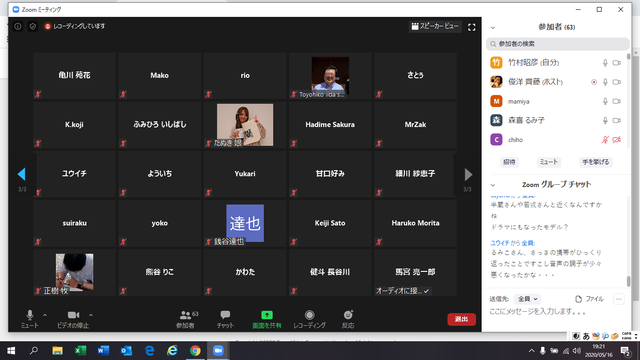Open the meeting information icon
This screenshot has width=640, height=360.
[x=18, y=26]
